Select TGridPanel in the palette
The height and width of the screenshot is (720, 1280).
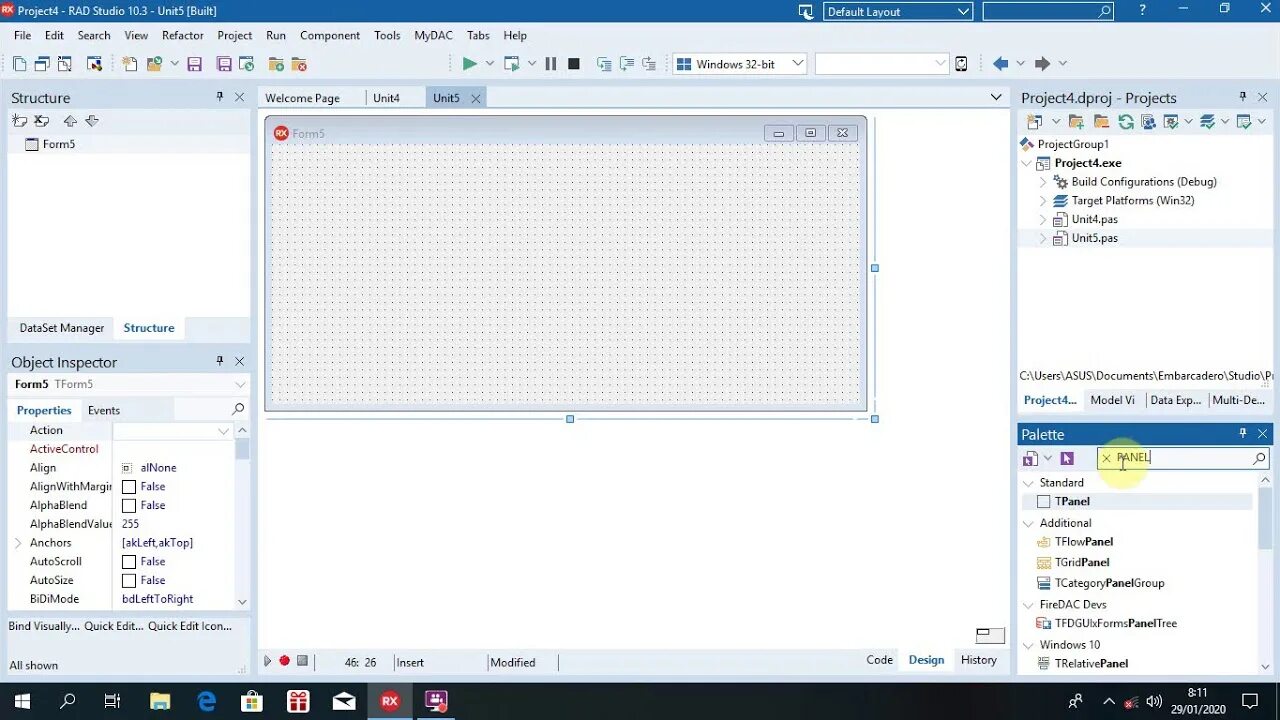point(1082,562)
